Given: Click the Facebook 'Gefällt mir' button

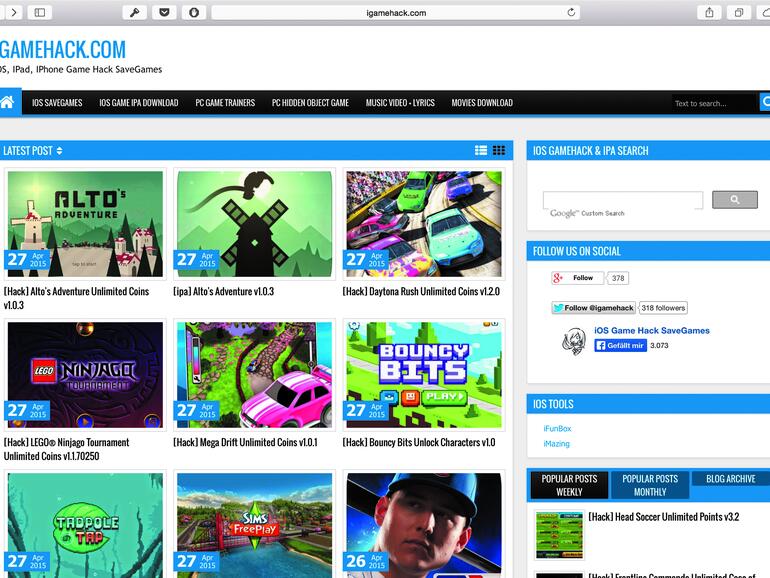Looking at the screenshot, I should click(620, 346).
